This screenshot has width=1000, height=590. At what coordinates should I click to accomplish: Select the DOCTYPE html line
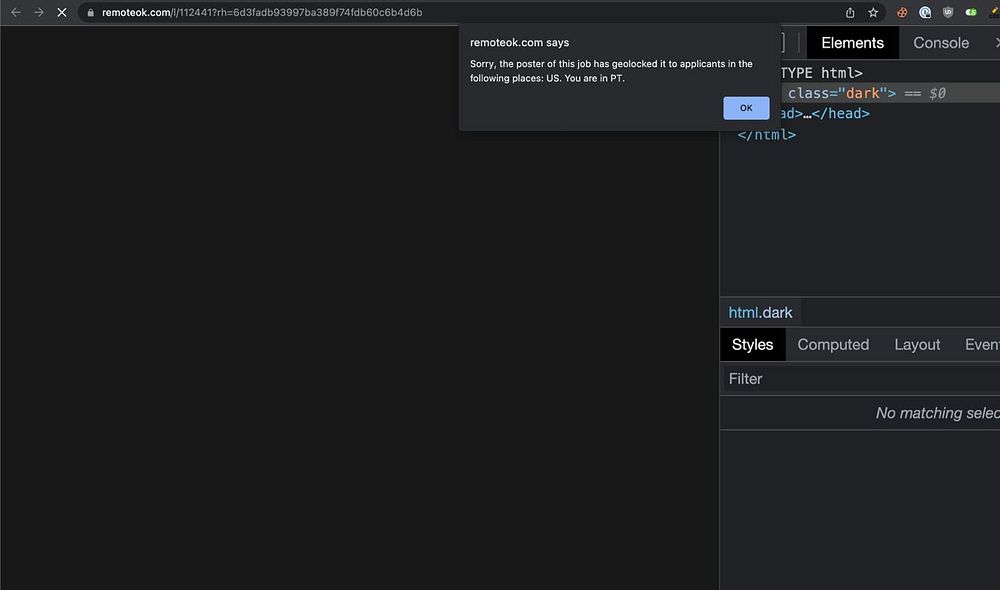[821, 73]
